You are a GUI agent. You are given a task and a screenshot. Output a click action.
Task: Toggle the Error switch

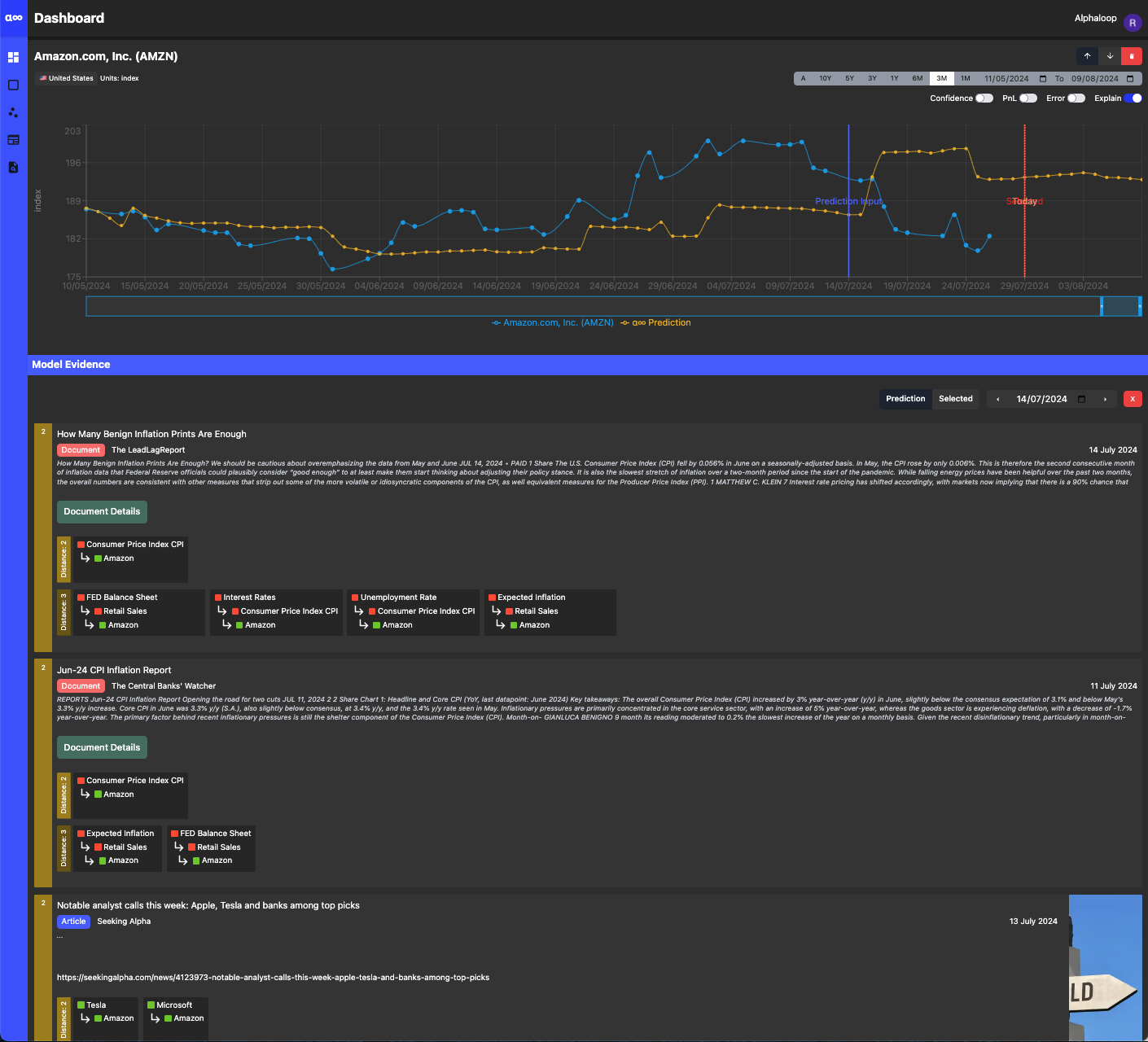pos(1076,99)
